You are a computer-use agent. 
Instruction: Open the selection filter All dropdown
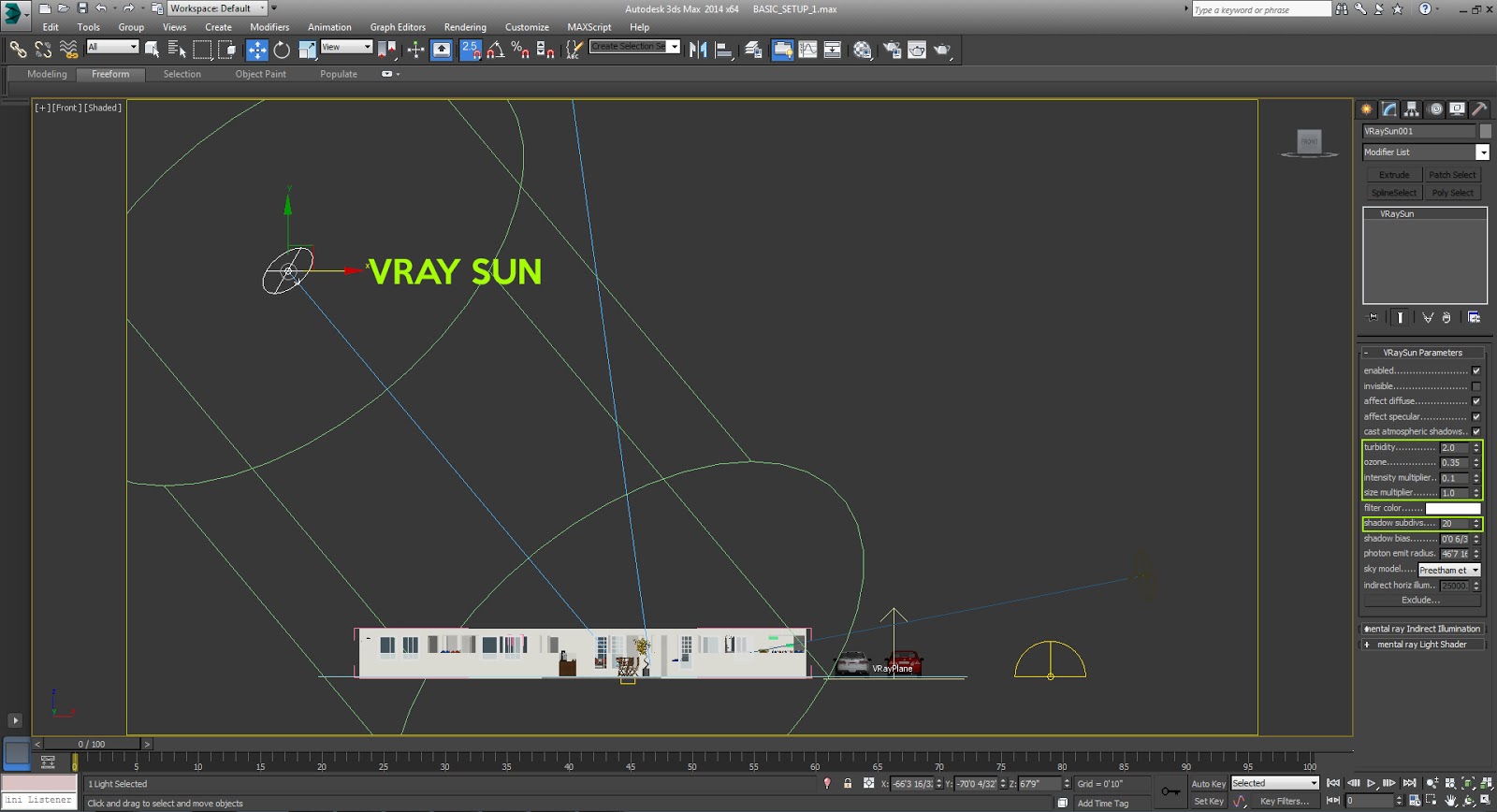point(112,47)
